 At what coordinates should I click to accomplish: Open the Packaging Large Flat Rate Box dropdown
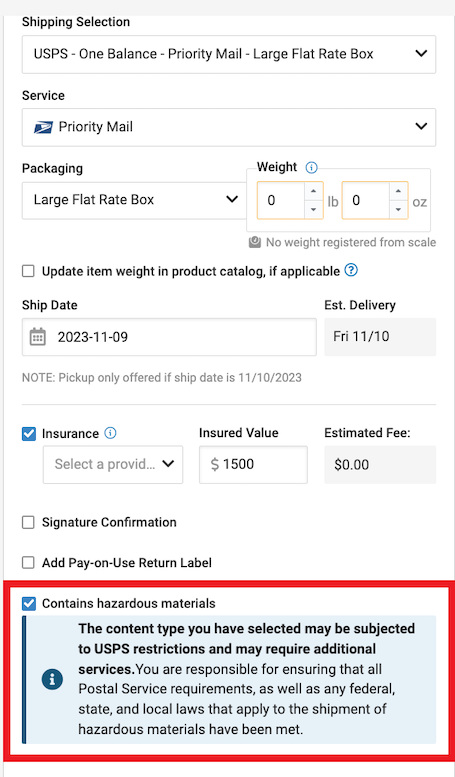[x=134, y=200]
